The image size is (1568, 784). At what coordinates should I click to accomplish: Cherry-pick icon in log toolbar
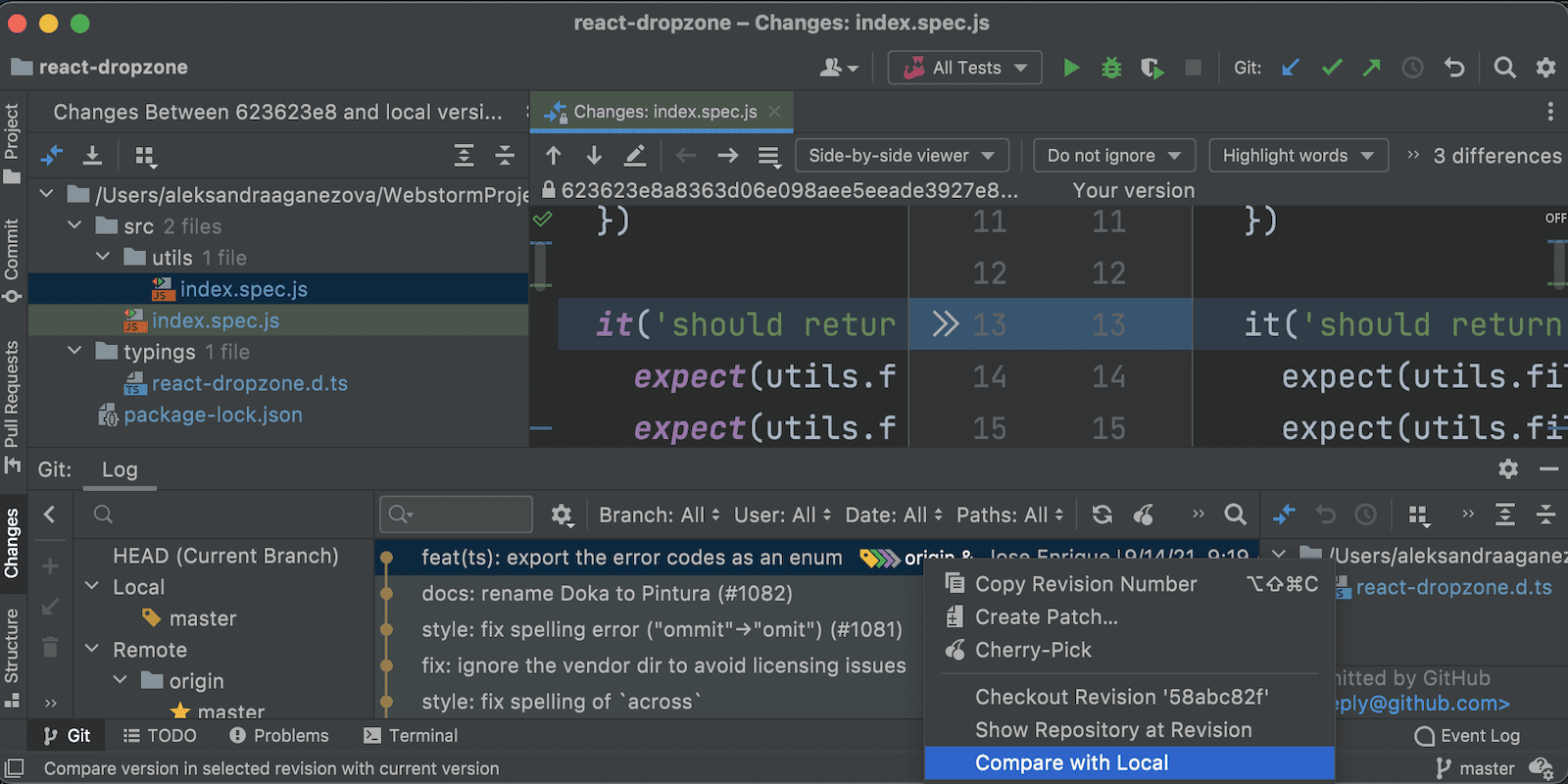point(1144,514)
